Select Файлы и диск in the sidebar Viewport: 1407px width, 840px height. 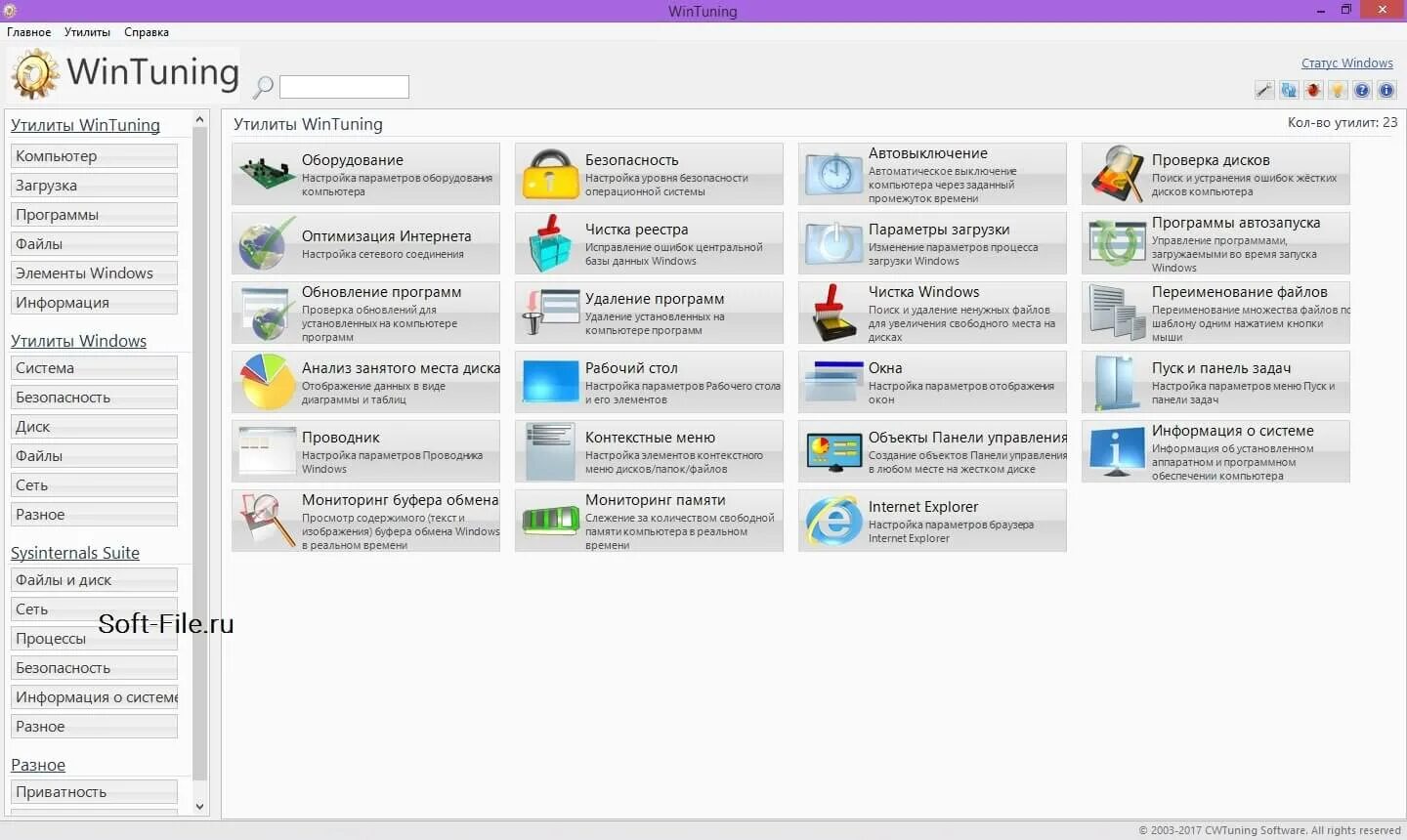pos(94,580)
